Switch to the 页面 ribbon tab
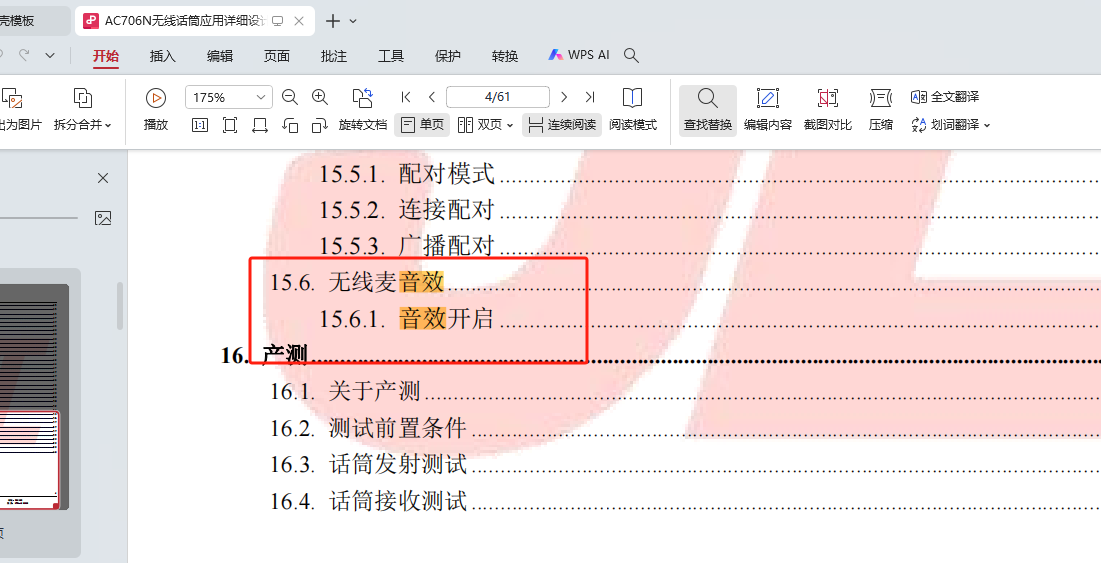Image resolution: width=1101 pixels, height=563 pixels. [x=277, y=56]
